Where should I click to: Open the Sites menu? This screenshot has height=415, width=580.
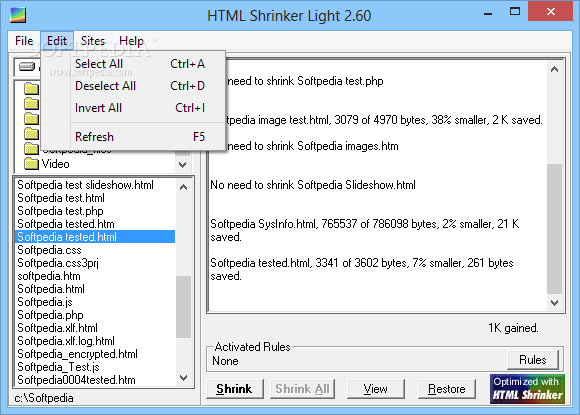point(93,41)
